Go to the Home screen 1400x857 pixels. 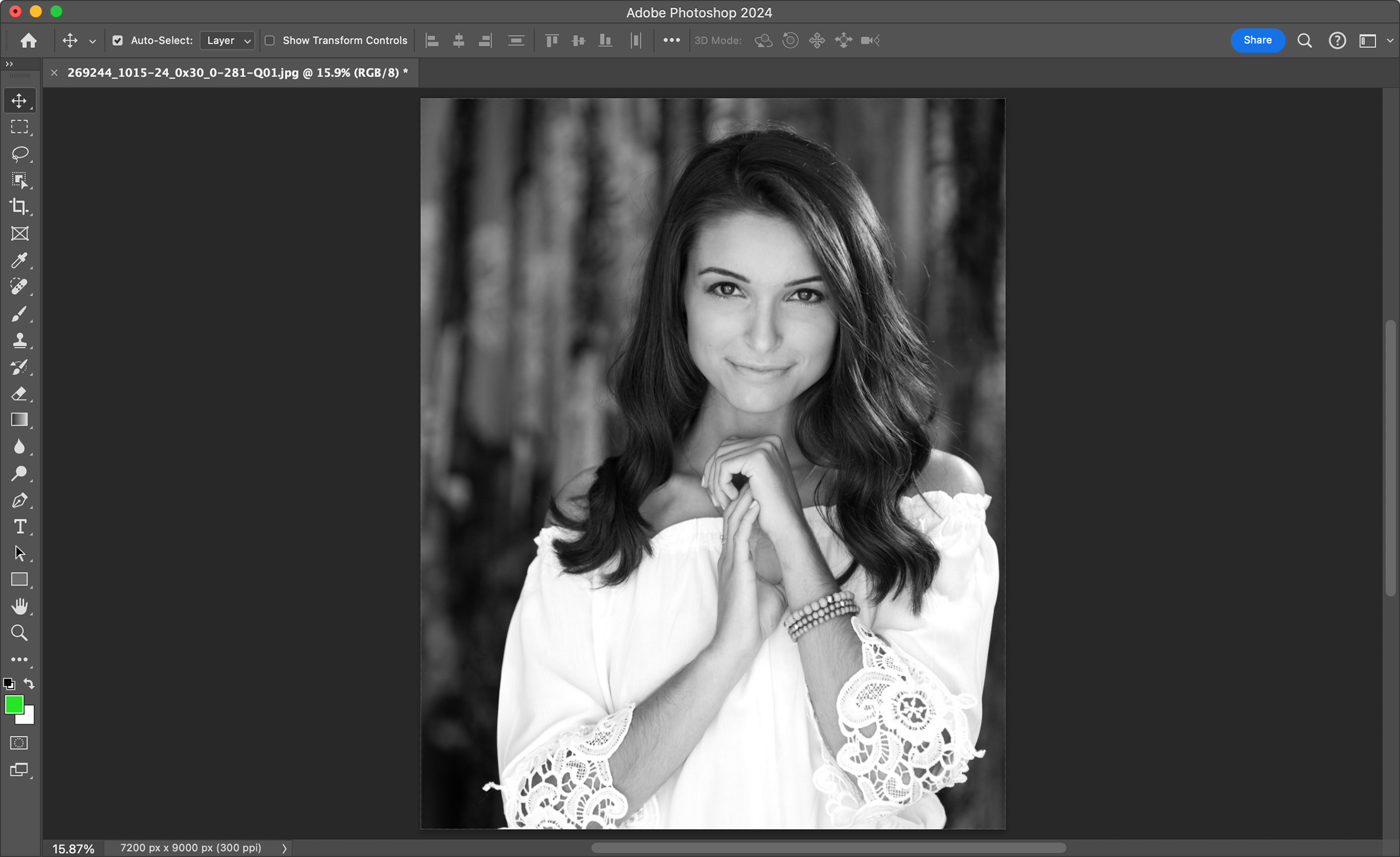(x=29, y=40)
